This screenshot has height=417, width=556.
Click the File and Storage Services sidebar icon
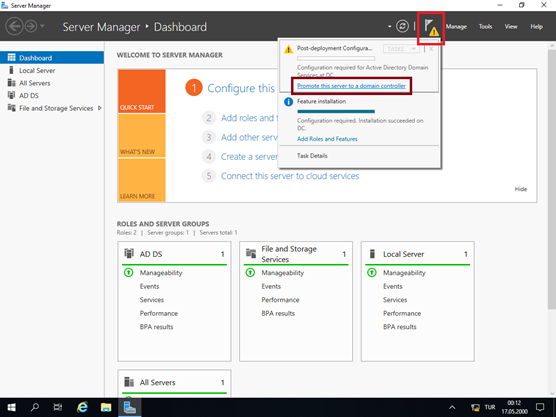[x=12, y=108]
